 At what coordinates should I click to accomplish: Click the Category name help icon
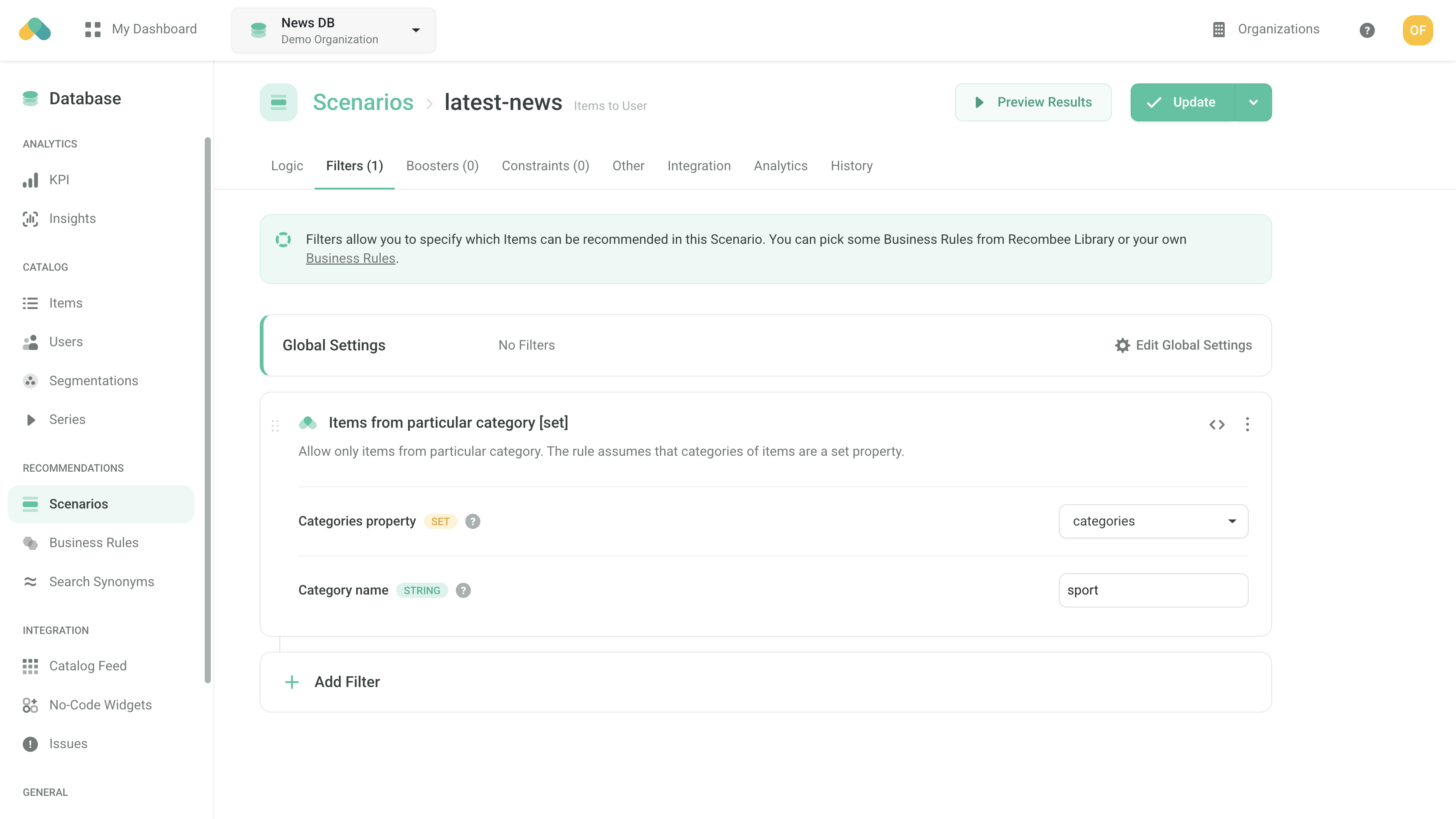click(x=463, y=590)
